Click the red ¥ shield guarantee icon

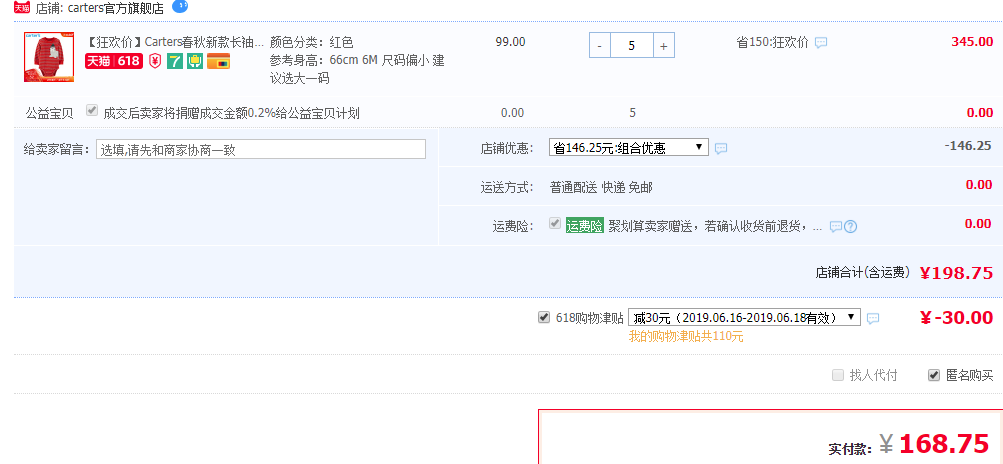(155, 61)
